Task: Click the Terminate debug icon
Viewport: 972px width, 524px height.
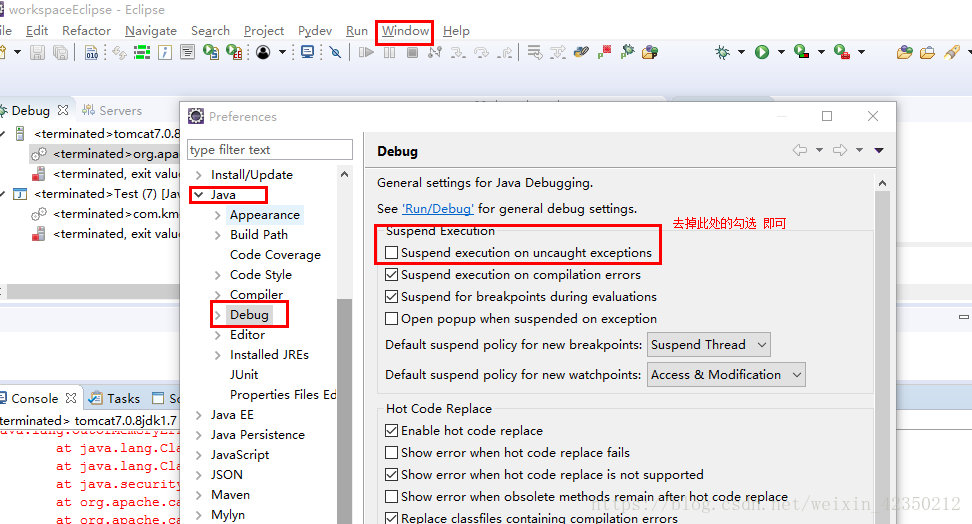Action: point(412,53)
